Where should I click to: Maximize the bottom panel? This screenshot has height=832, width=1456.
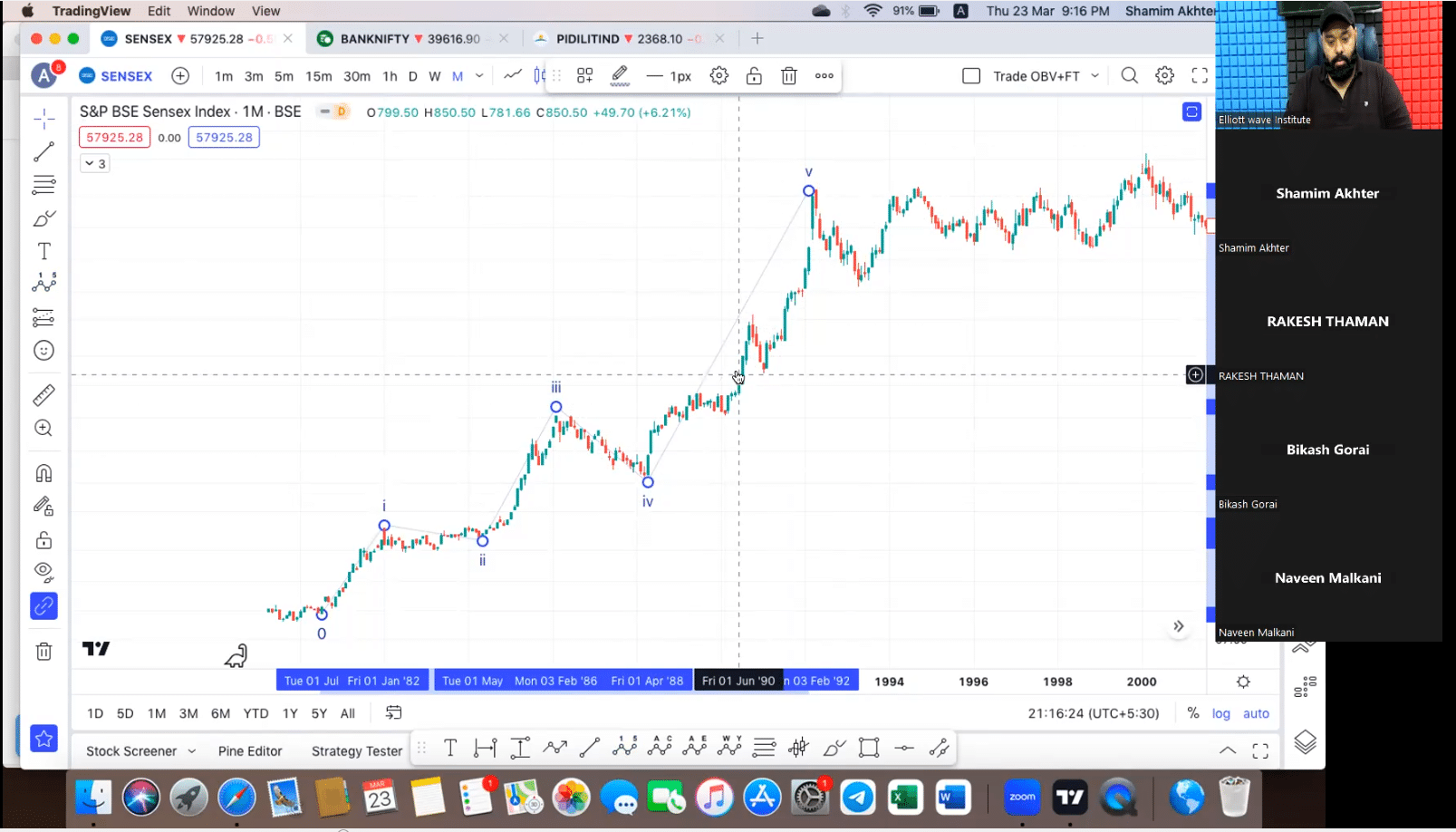point(1260,750)
